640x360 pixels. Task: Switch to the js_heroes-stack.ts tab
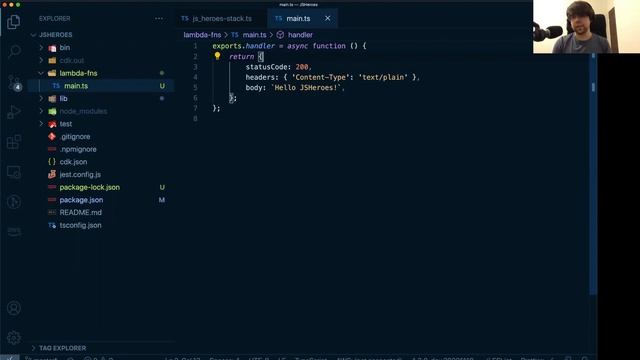pos(222,18)
